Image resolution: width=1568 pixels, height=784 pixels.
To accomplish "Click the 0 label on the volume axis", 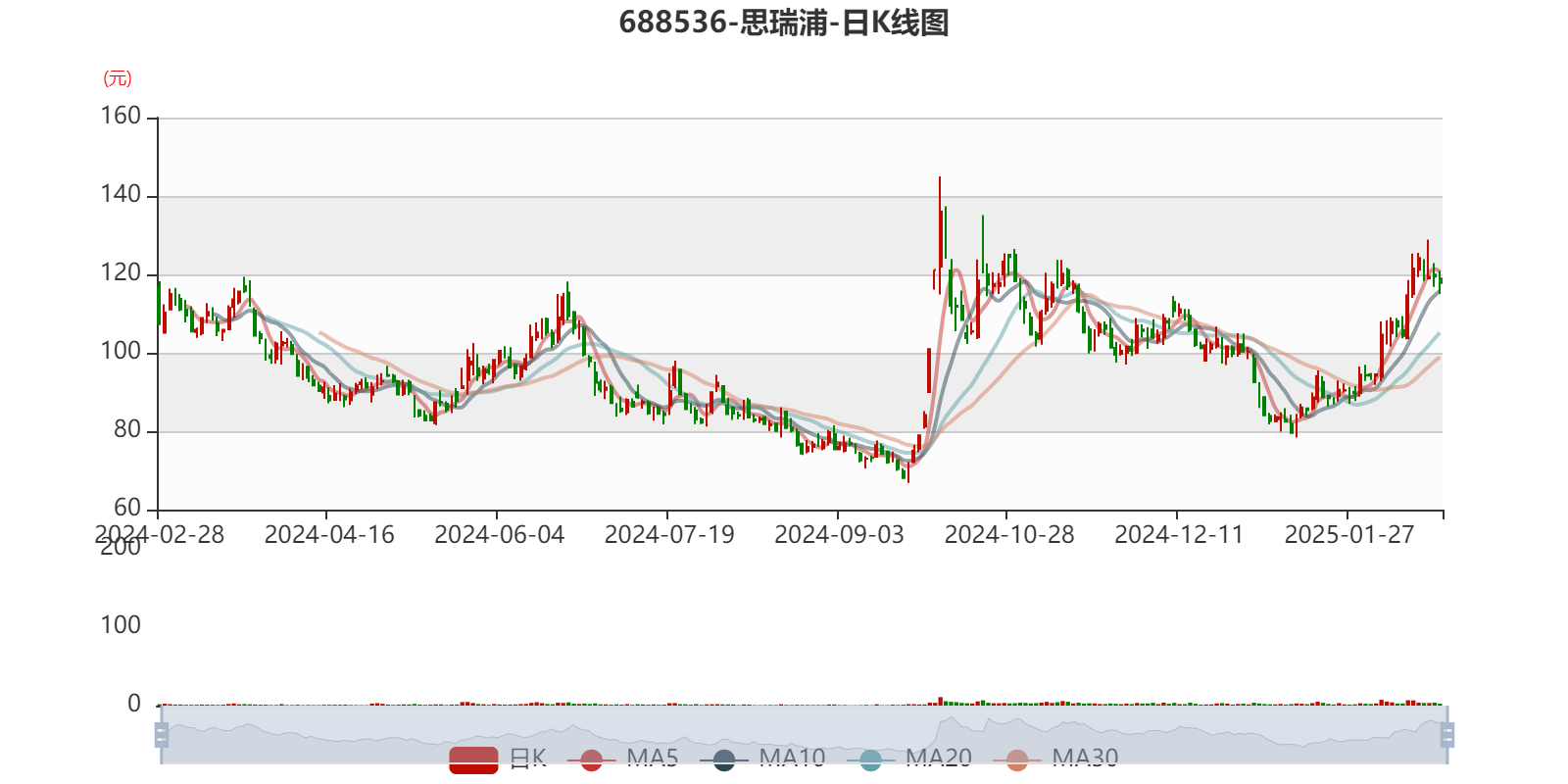I will point(134,704).
